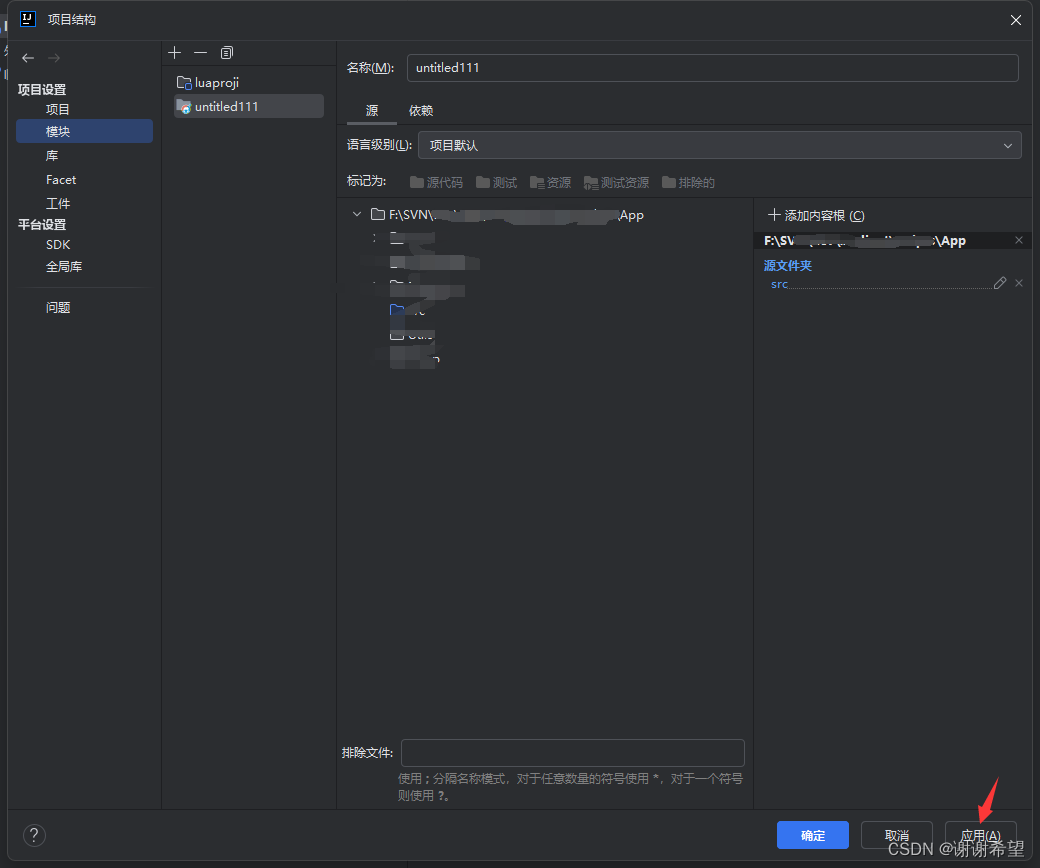1040x868 pixels.
Task: Click the back navigation arrow top left
Action: click(28, 57)
